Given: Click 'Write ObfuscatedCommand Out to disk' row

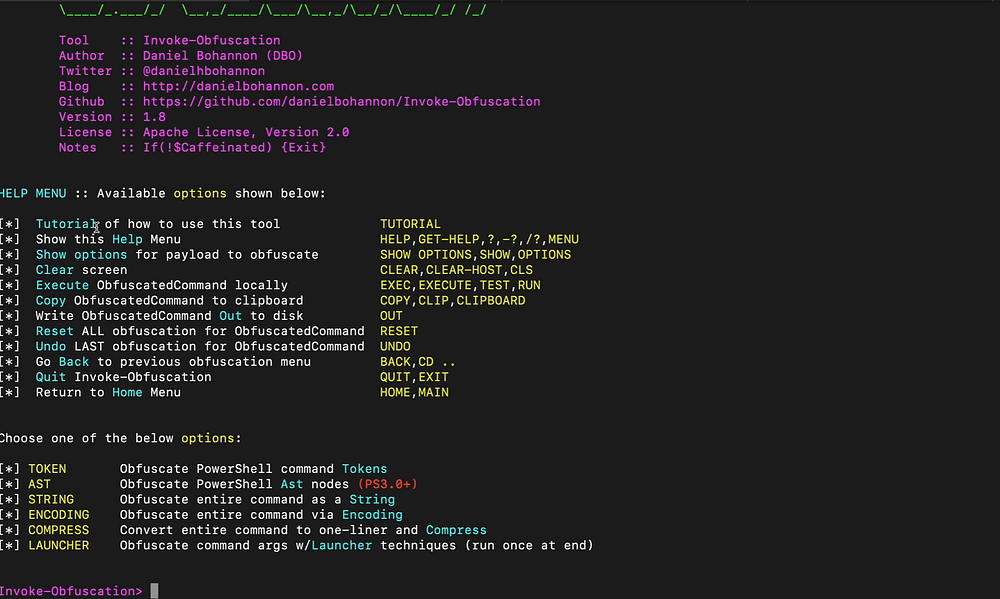Looking at the screenshot, I should point(170,316).
